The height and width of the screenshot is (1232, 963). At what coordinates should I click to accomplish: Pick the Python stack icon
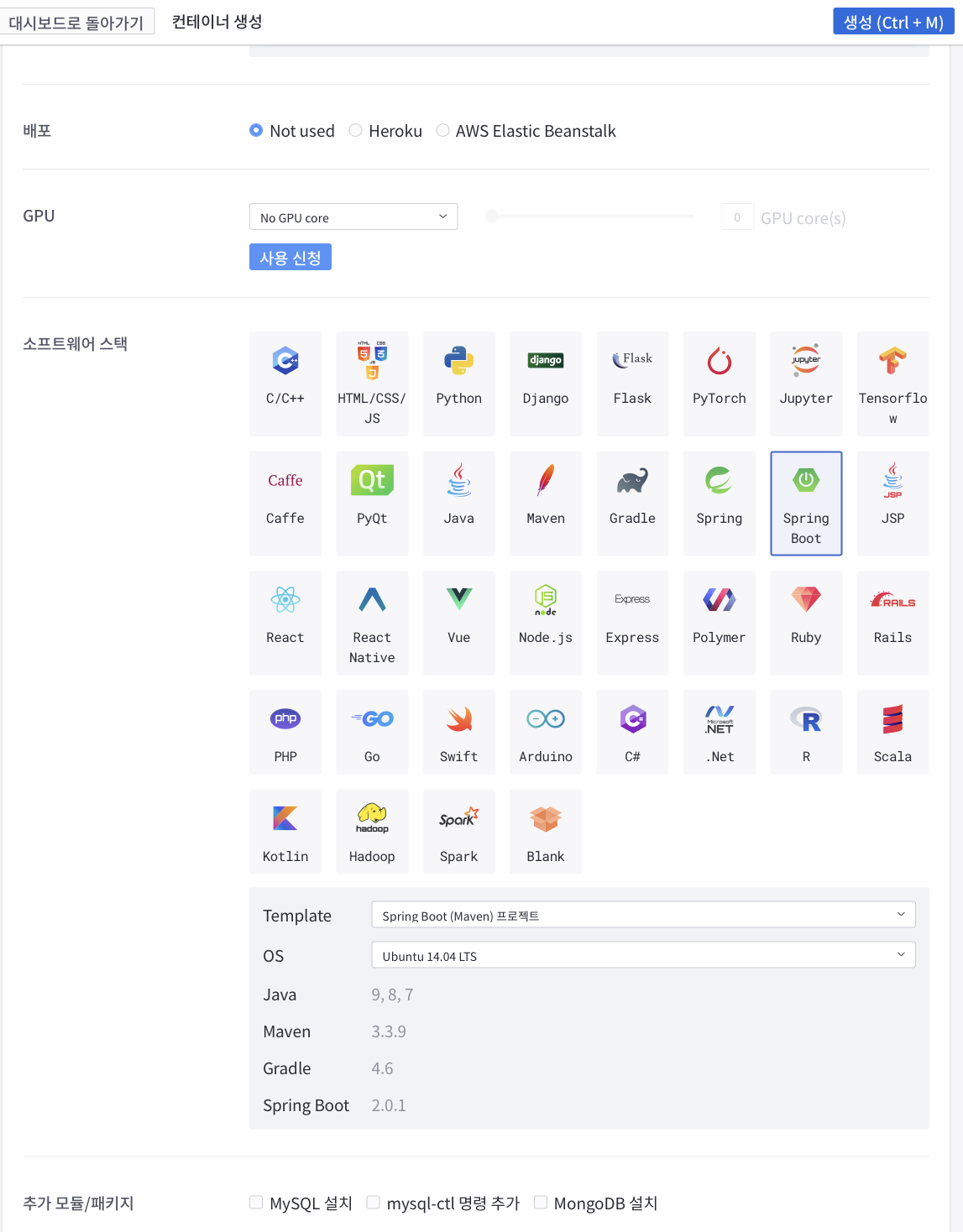coord(459,361)
